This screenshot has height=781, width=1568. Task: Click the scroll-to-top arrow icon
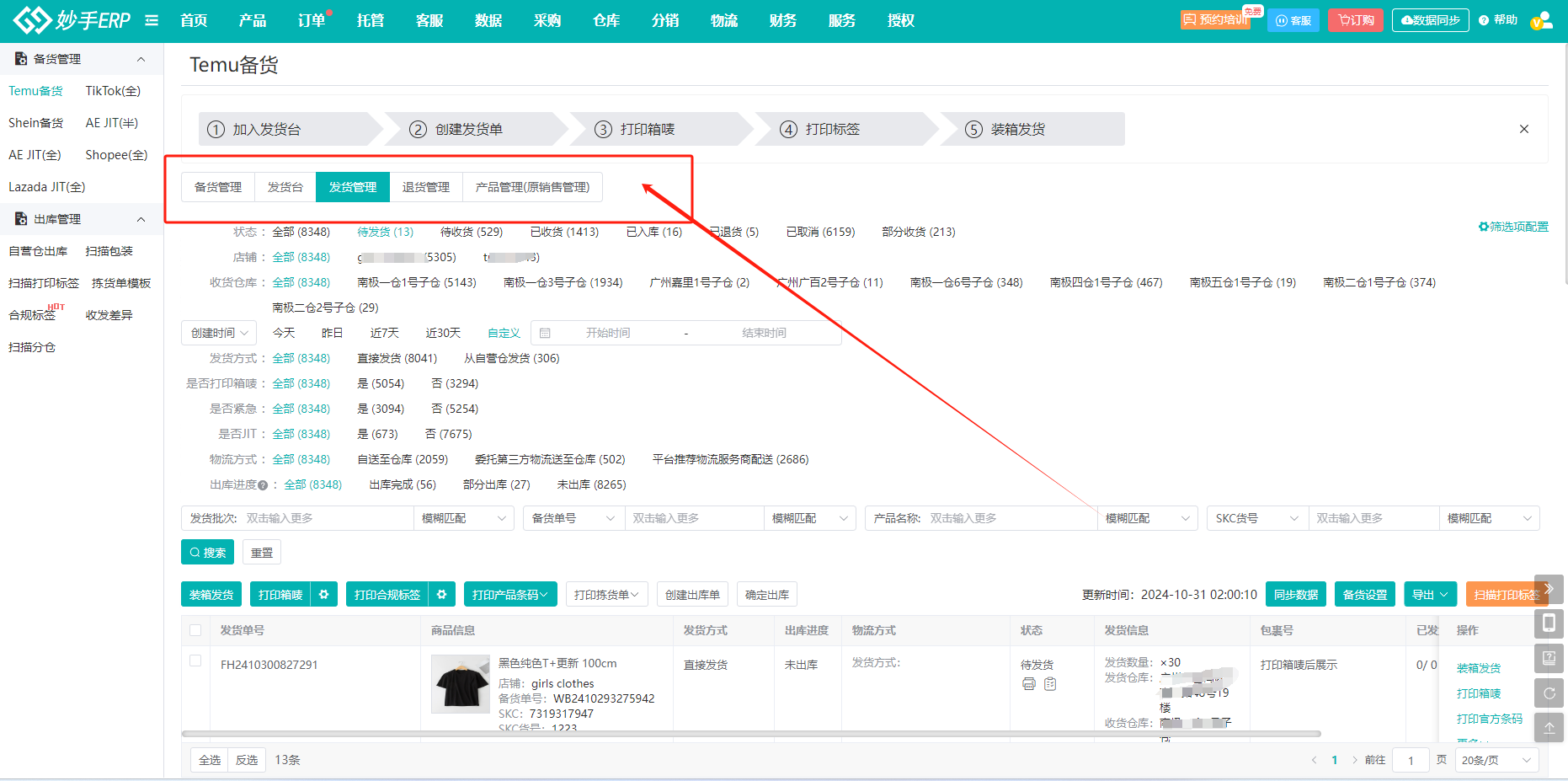[x=1549, y=728]
